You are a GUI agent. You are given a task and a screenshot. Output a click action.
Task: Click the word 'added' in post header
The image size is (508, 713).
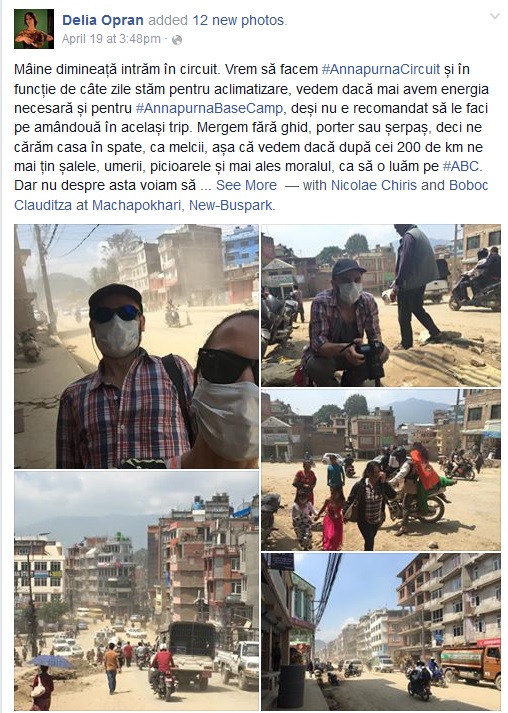[168, 20]
